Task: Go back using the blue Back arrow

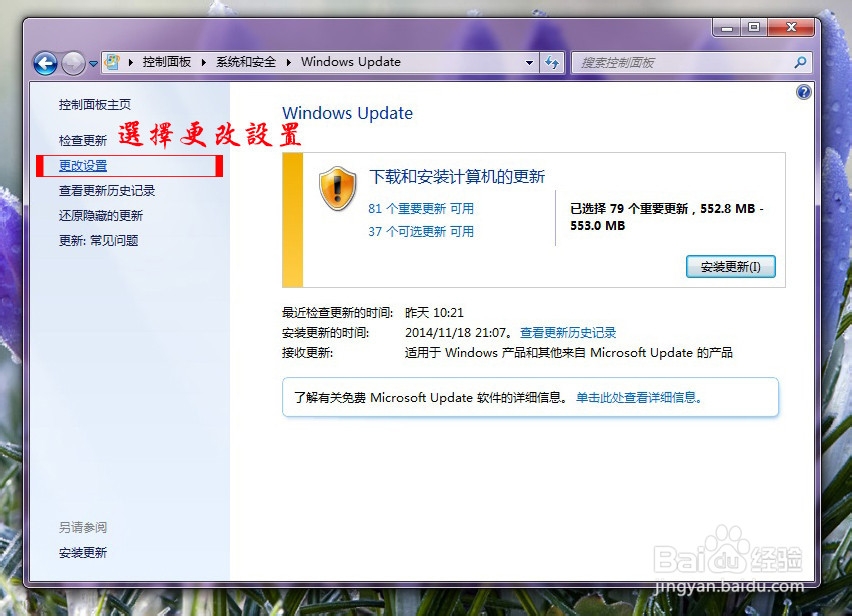Action: click(x=45, y=64)
